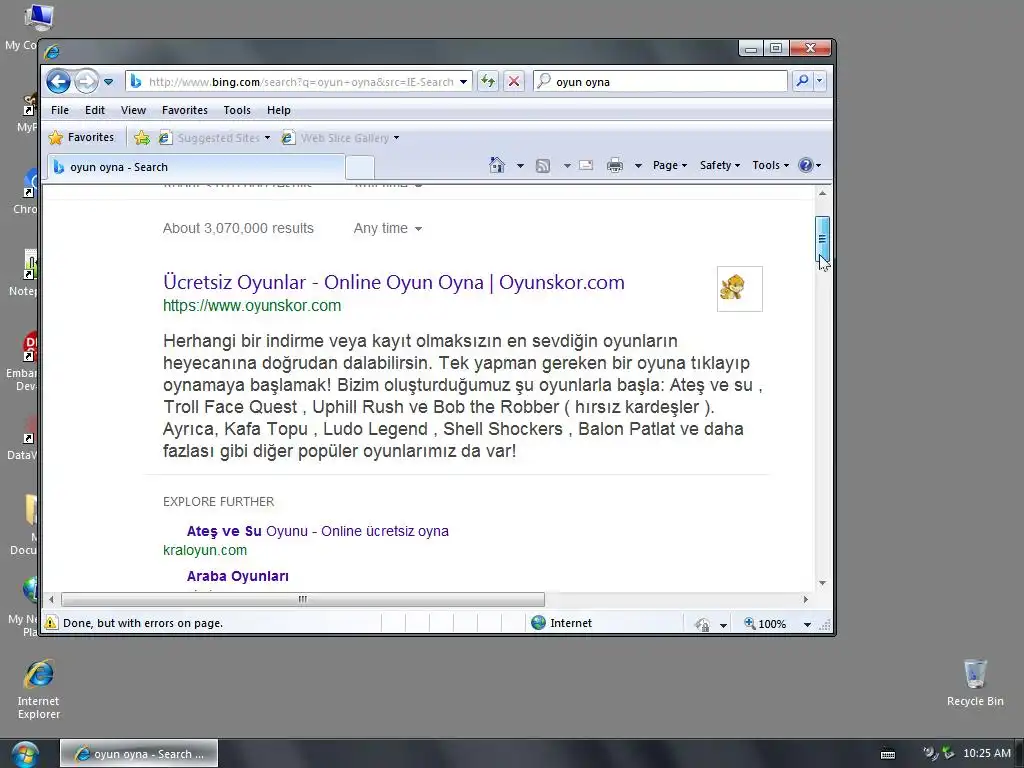
Task: Click the IE logo in window title bar
Action: click(x=52, y=51)
